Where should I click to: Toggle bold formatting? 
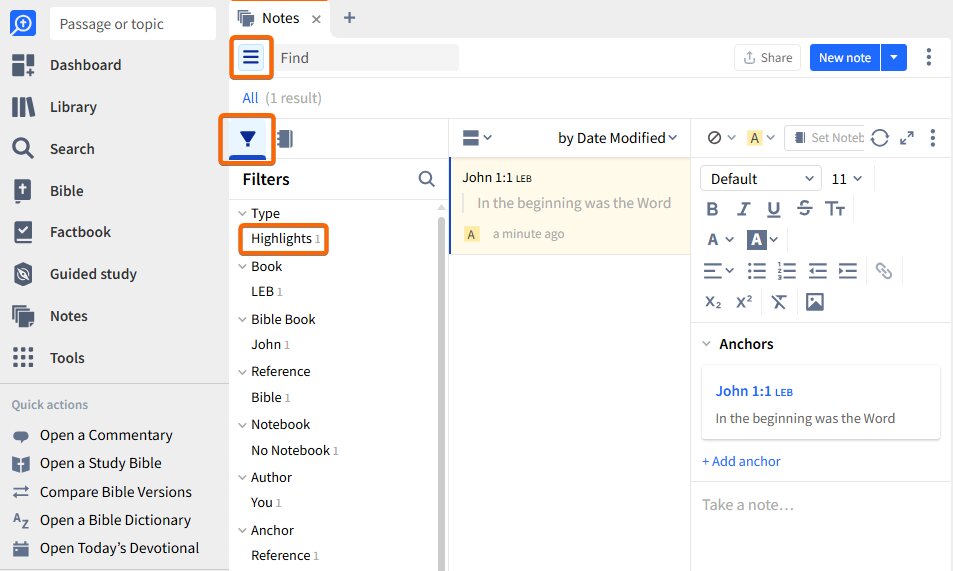click(712, 209)
